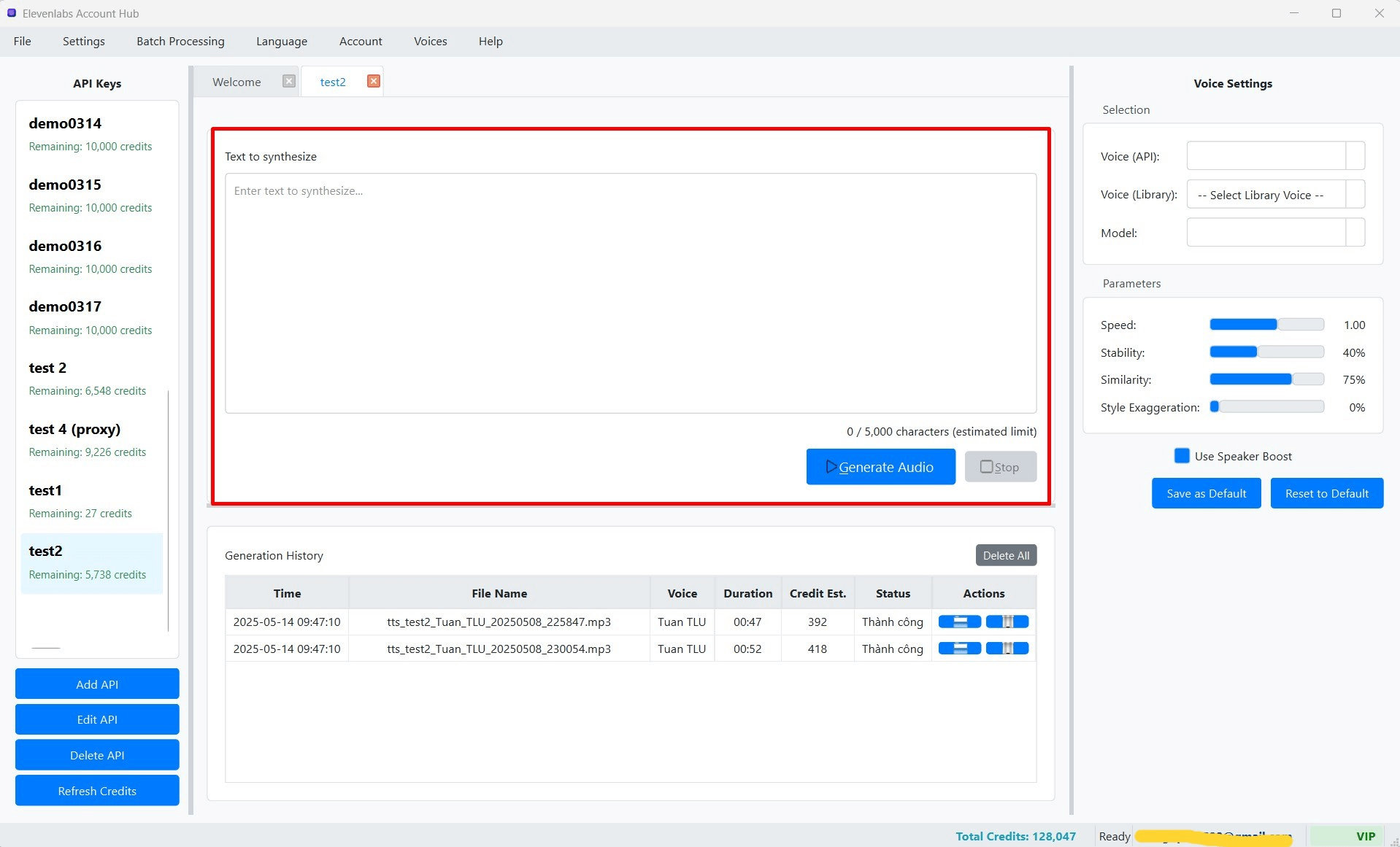The height and width of the screenshot is (847, 1400).
Task: Click the Time column header
Action: pos(287,593)
